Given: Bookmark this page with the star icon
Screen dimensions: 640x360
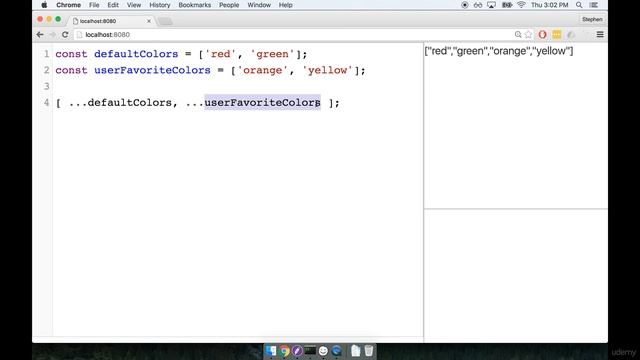Looking at the screenshot, I should [529, 35].
